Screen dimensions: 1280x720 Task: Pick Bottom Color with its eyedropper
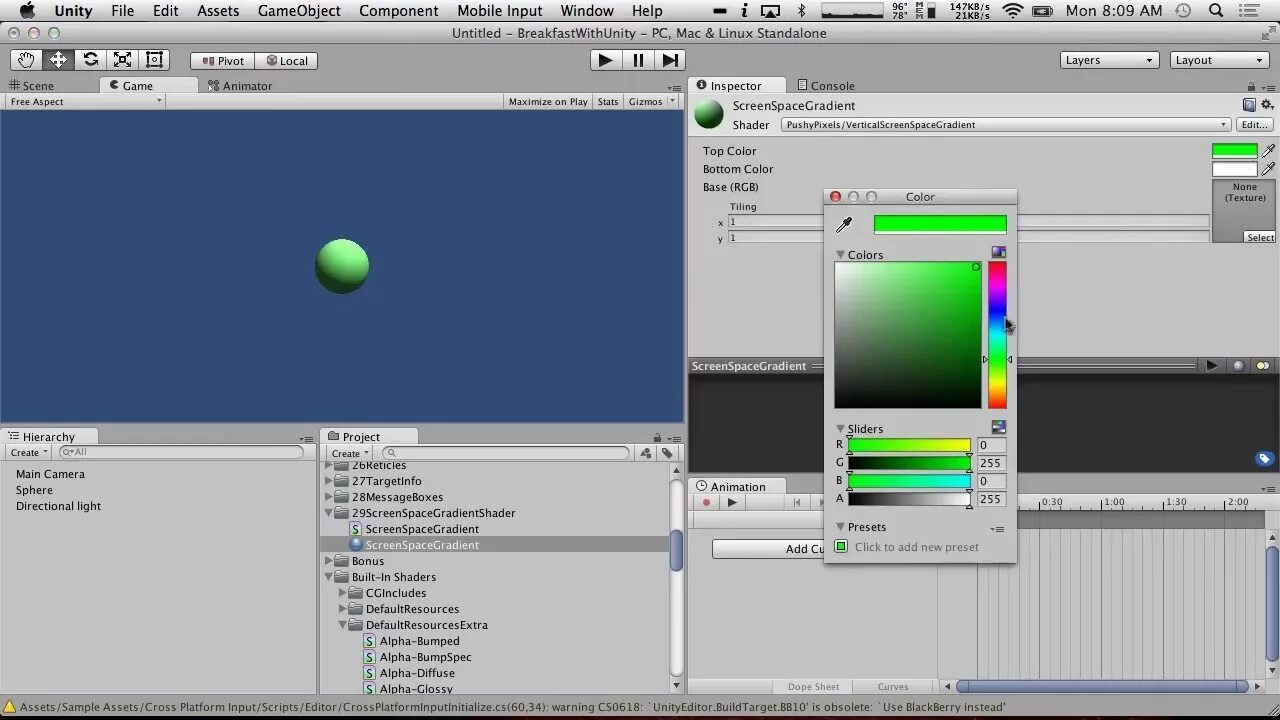[1268, 169]
